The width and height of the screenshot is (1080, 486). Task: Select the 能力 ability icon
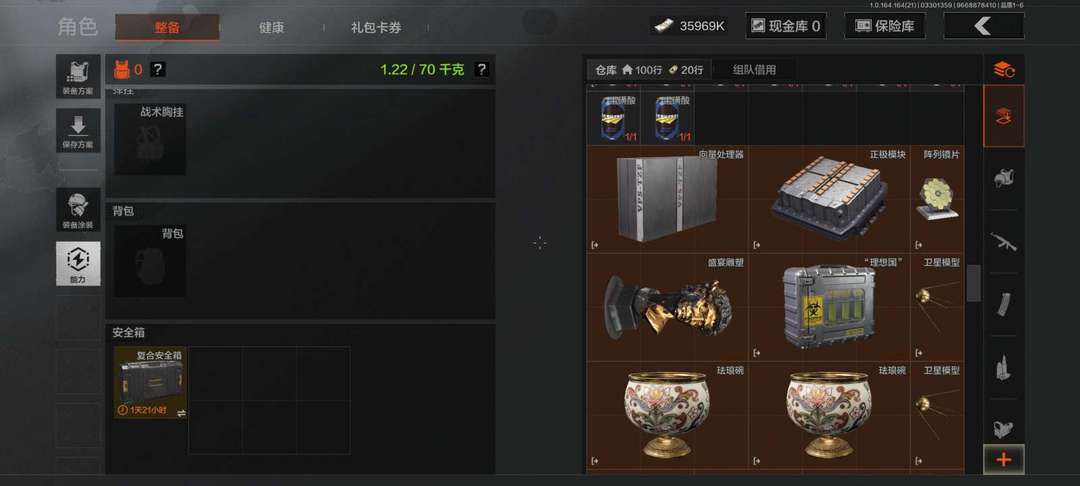coord(78,264)
